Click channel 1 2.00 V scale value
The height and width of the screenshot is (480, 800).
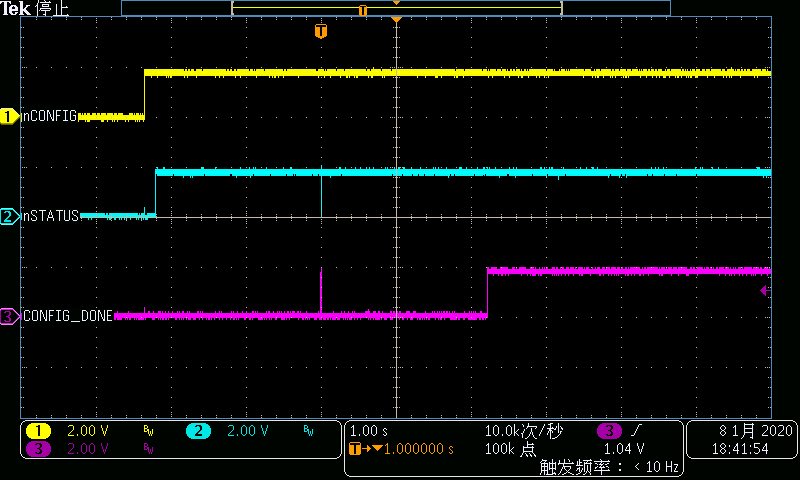(x=88, y=431)
